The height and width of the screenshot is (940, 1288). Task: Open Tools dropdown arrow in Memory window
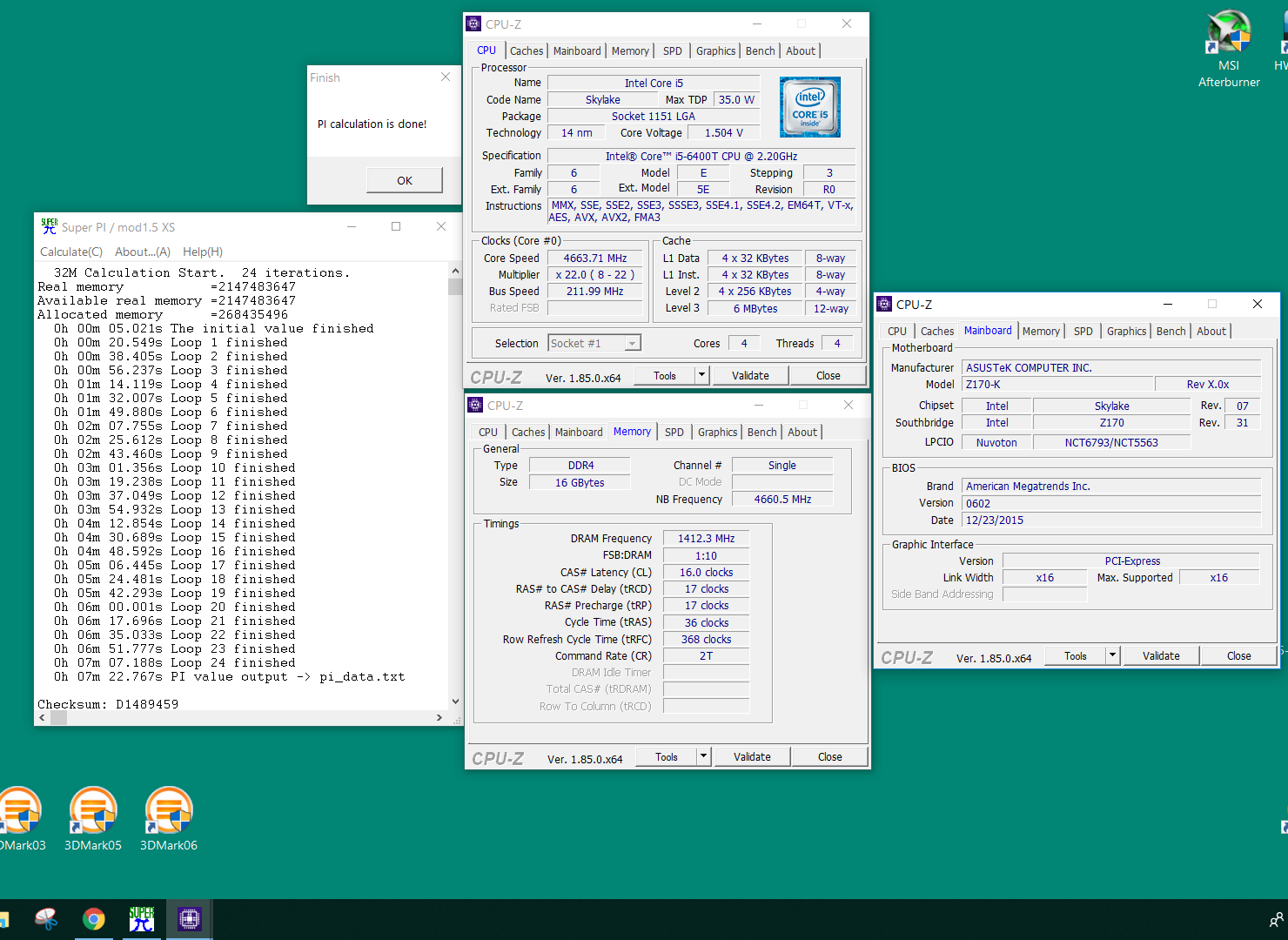[x=703, y=756]
